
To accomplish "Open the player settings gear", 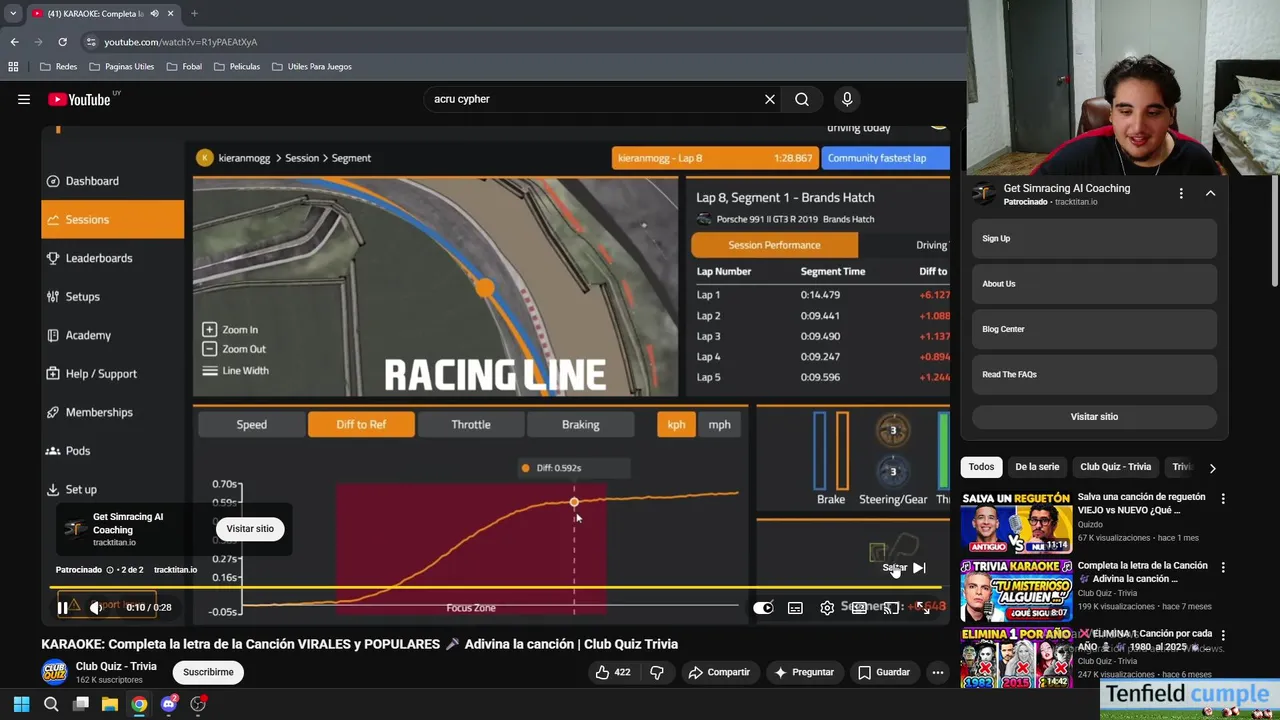I will pos(827,607).
